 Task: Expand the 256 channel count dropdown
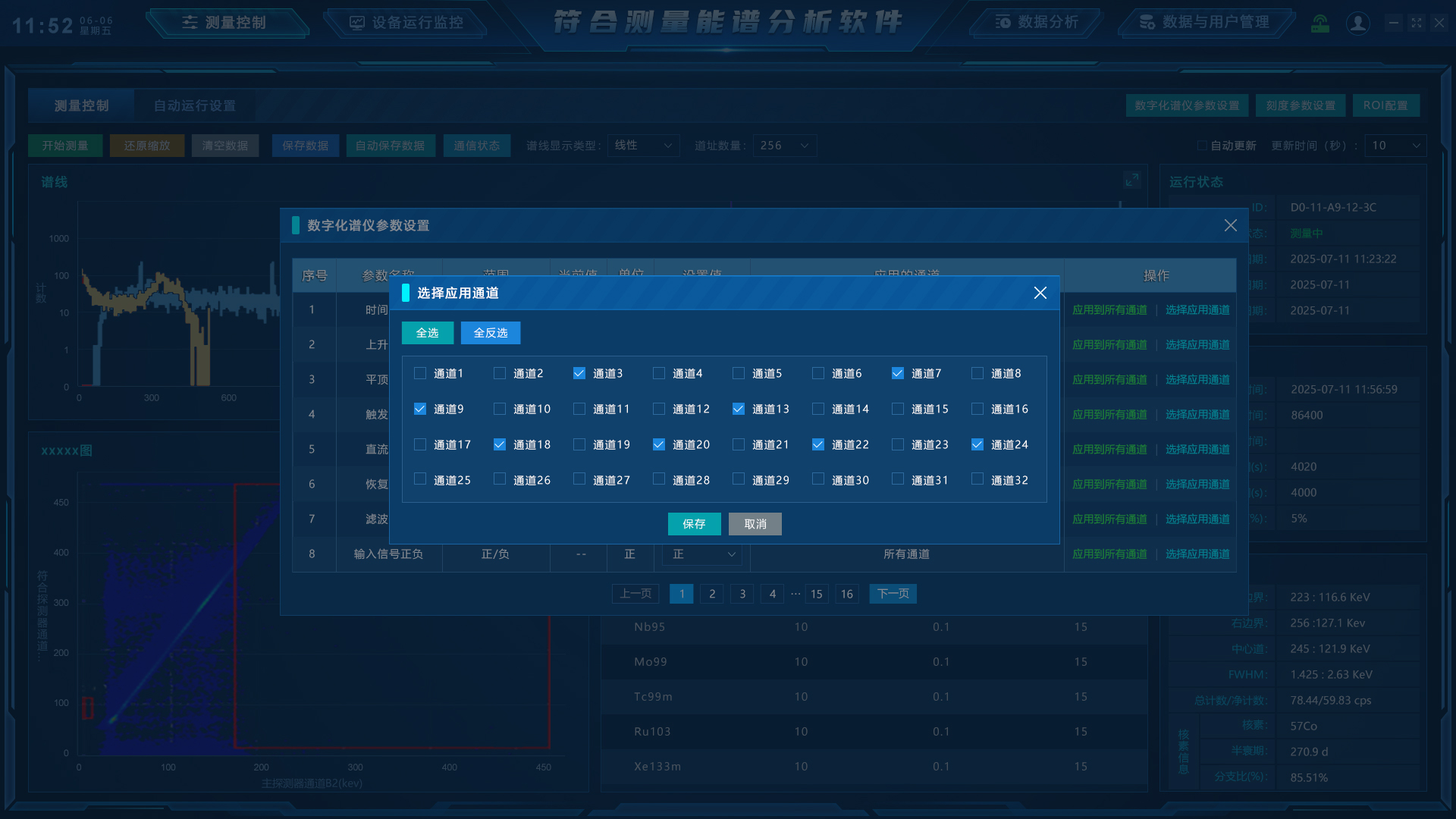785,146
